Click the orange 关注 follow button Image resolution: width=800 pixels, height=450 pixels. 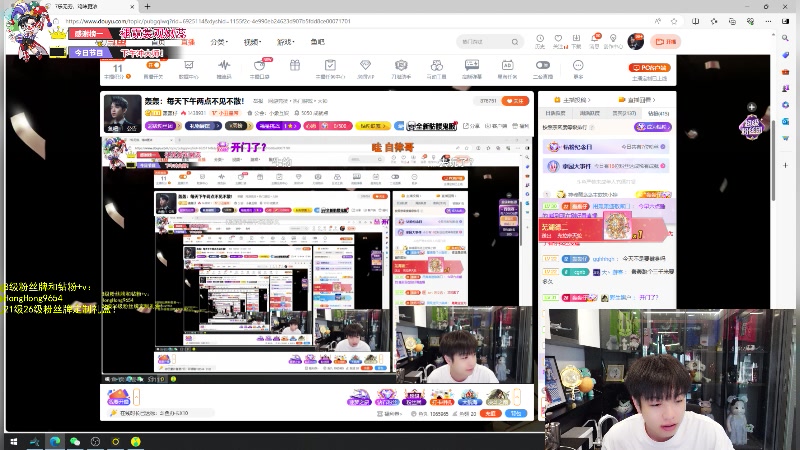(515, 101)
